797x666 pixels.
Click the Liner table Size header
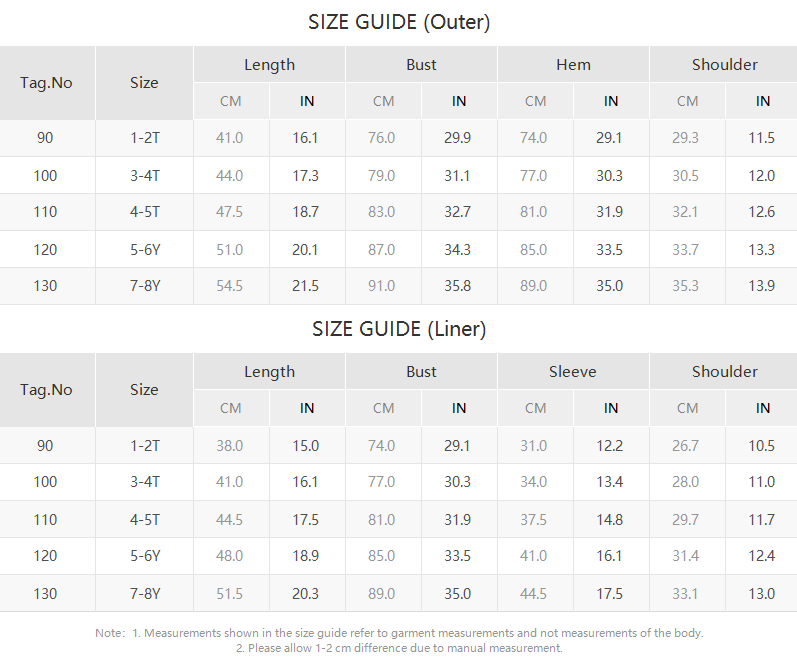point(144,390)
